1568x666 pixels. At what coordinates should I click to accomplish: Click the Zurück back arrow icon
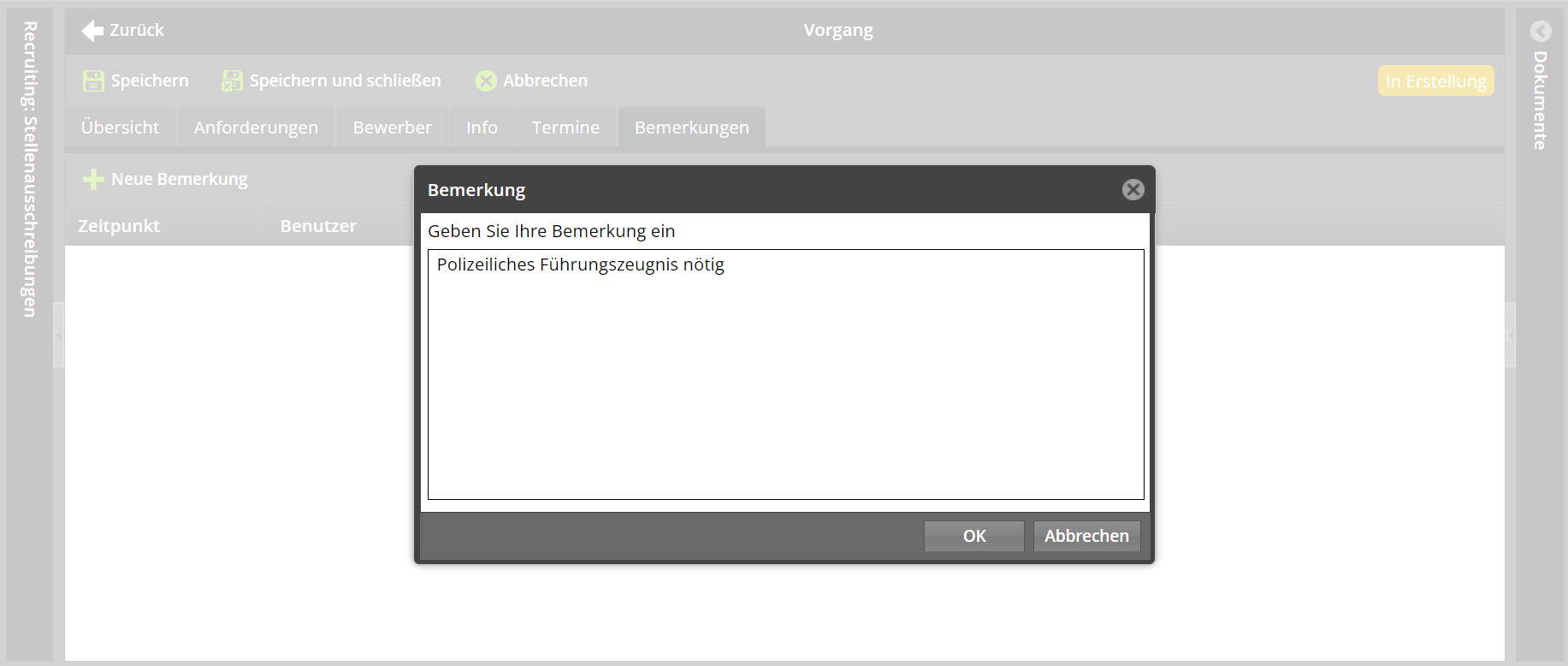[92, 31]
